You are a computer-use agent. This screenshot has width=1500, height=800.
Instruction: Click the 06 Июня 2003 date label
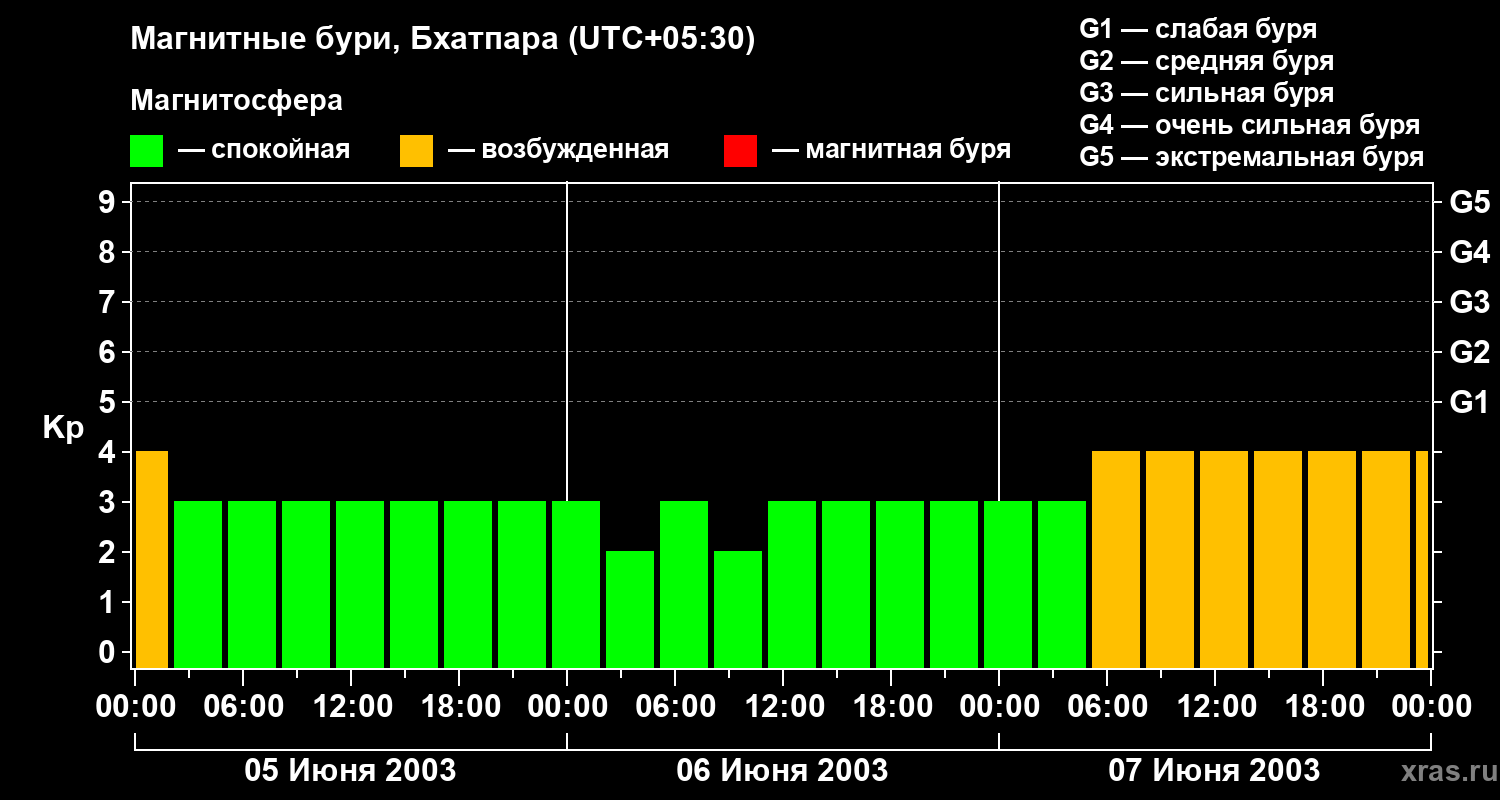782,771
